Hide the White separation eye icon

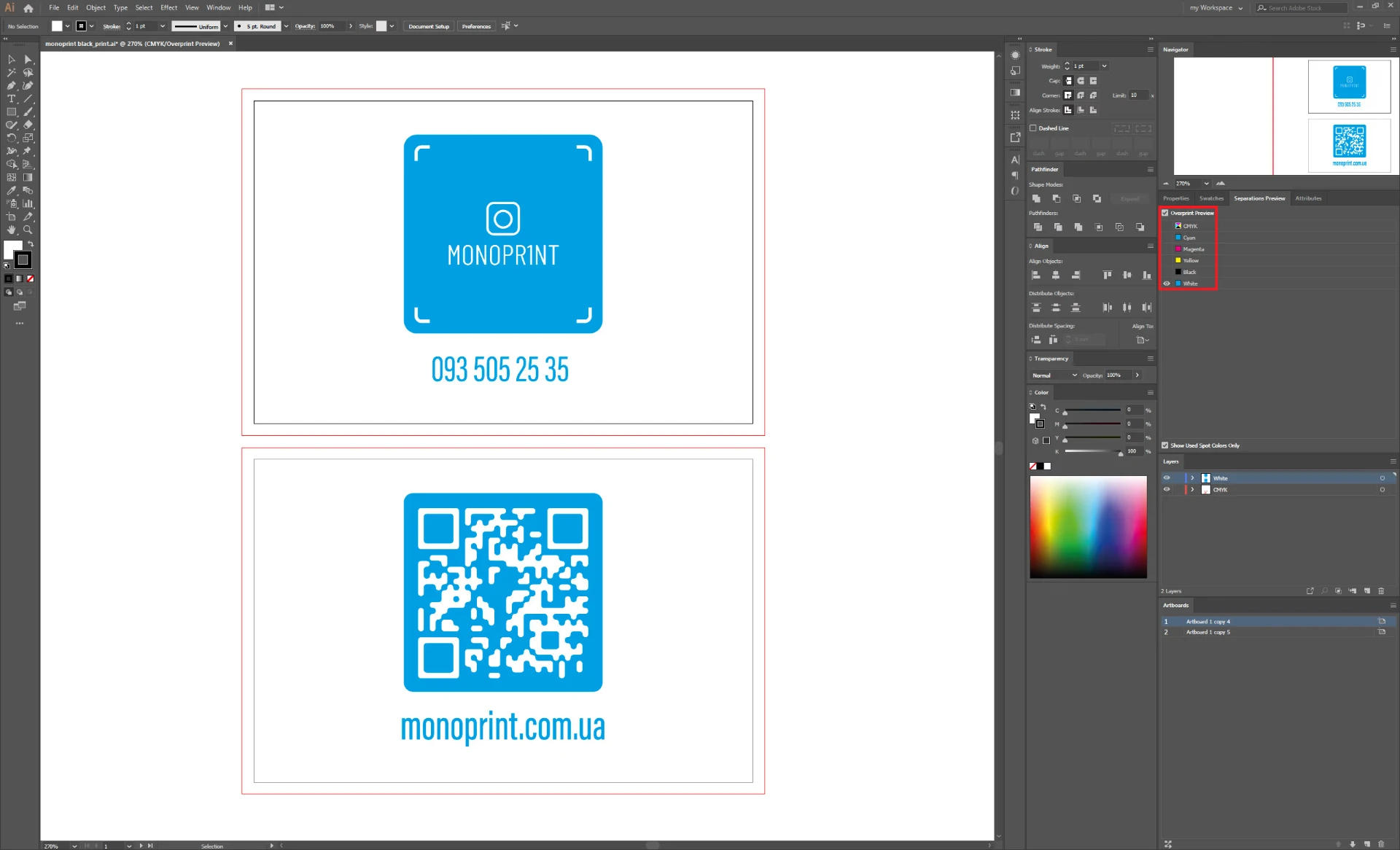tap(1167, 284)
